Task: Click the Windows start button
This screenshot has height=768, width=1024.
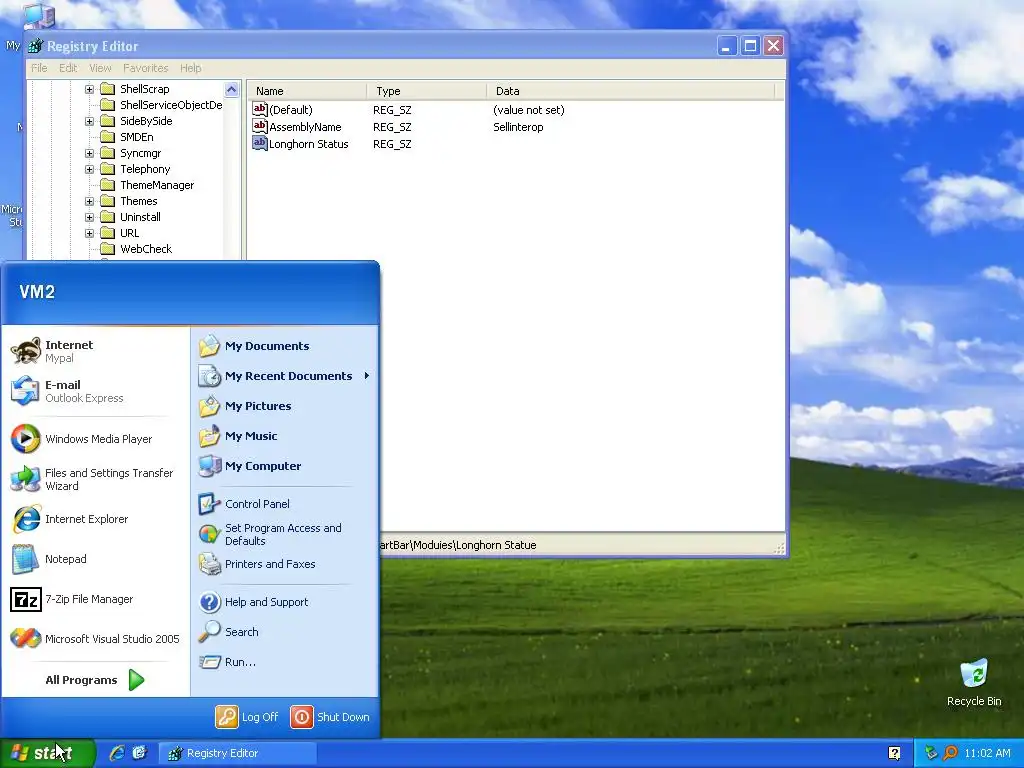Action: [x=47, y=753]
